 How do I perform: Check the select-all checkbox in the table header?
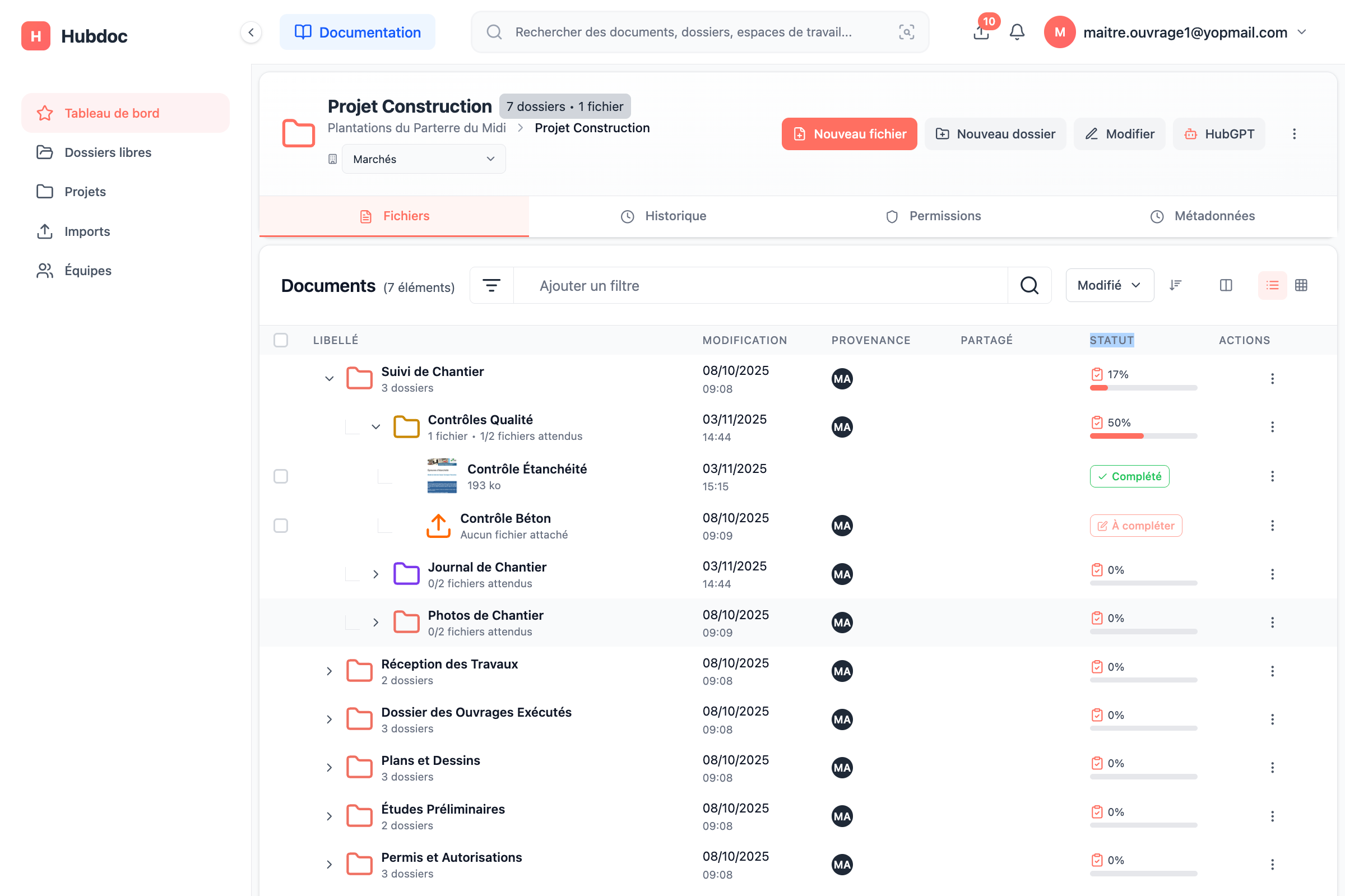pyautogui.click(x=281, y=340)
